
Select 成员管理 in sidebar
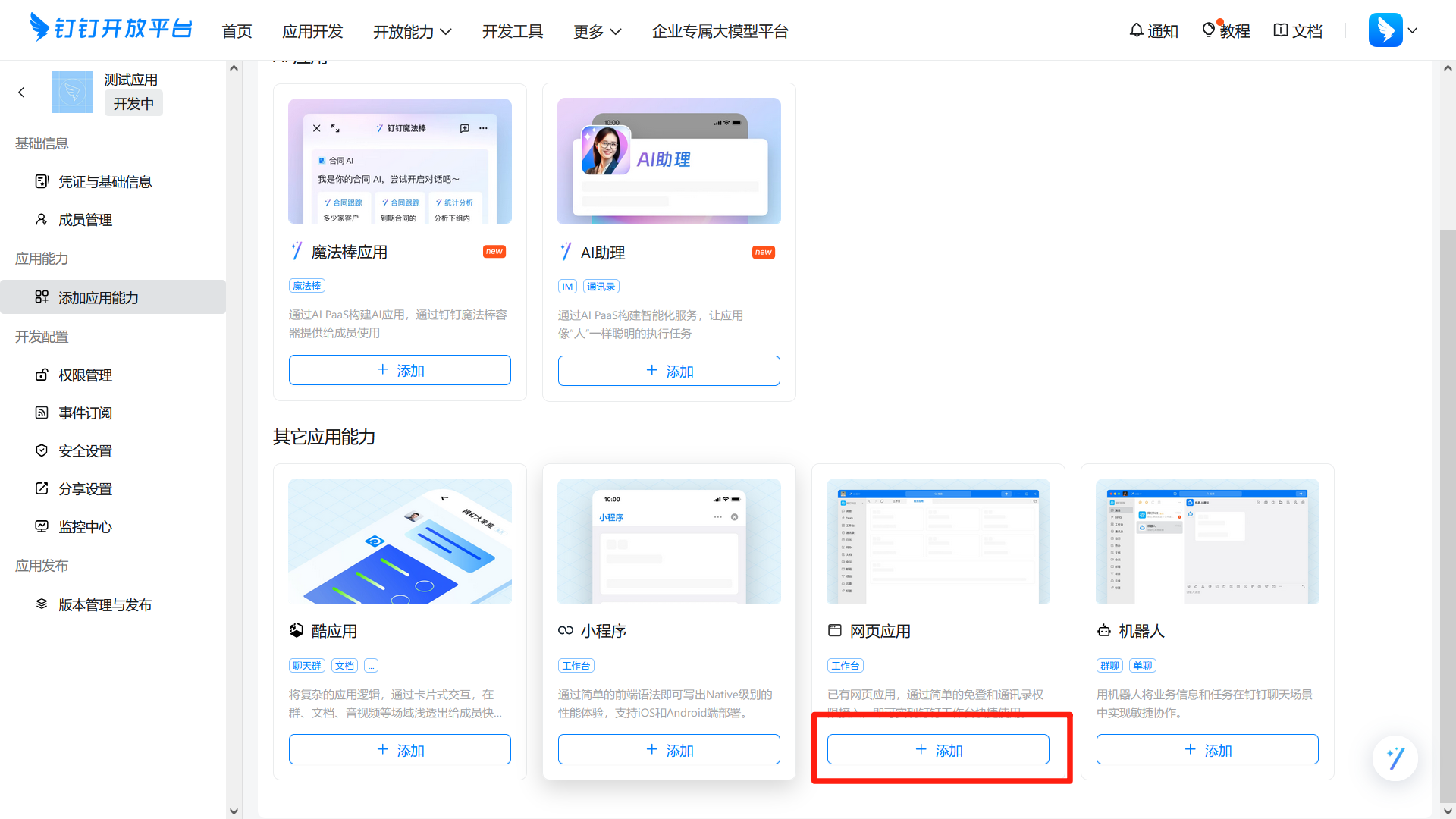[113, 219]
